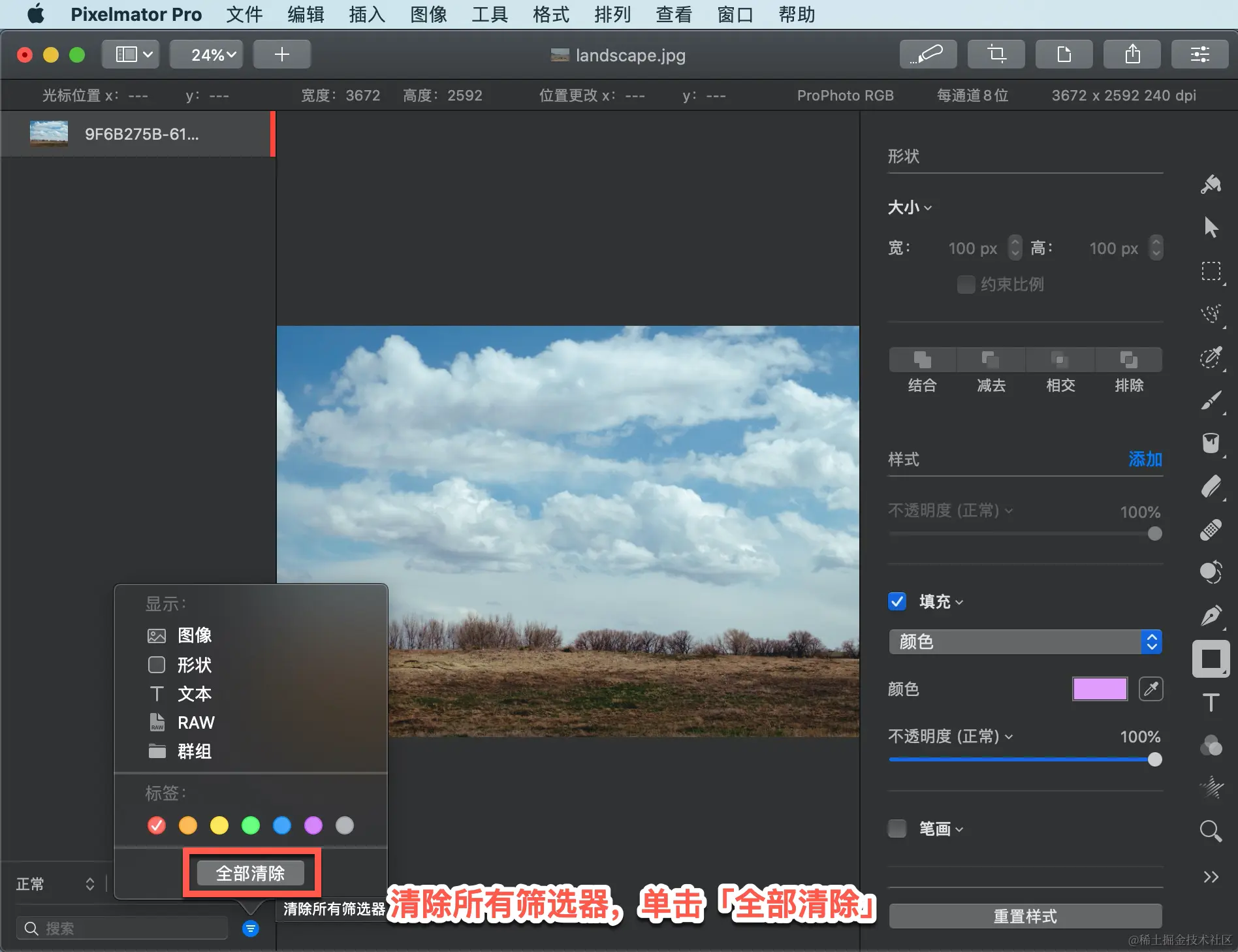Select the Color Fill bucket tool

tap(1211, 443)
